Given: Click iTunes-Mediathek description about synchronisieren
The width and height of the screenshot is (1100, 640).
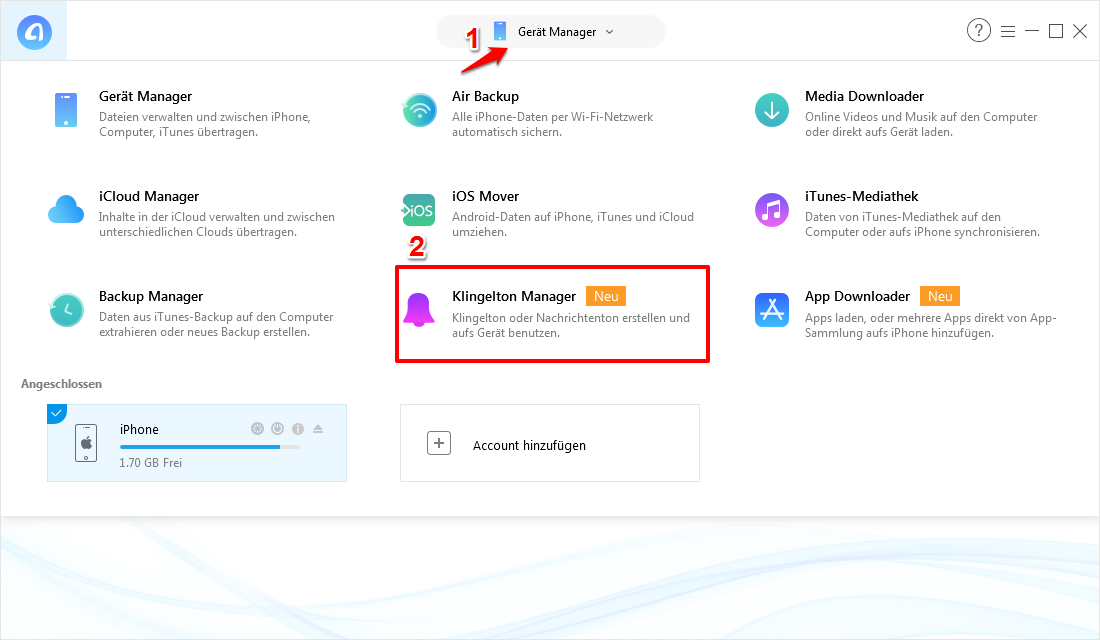Looking at the screenshot, I should tap(923, 225).
